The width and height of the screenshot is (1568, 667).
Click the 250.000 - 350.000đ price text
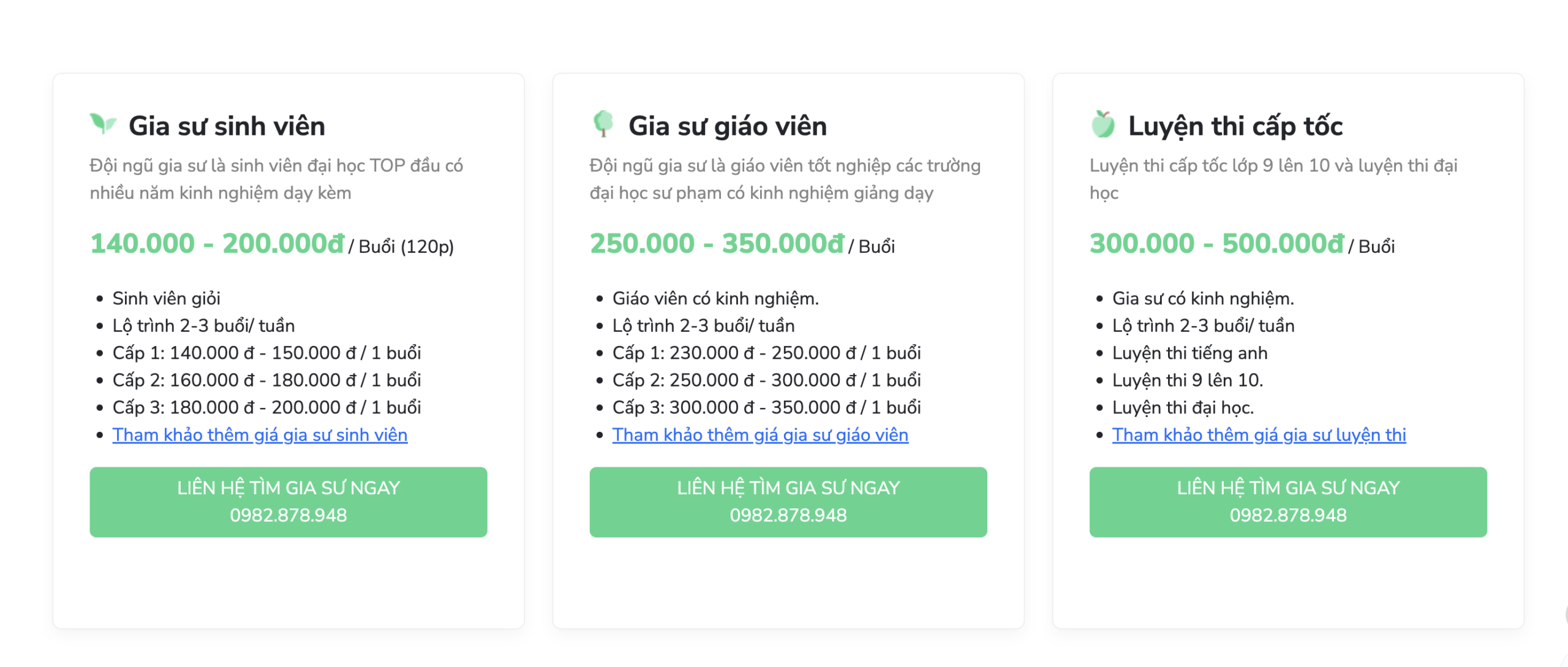(717, 244)
